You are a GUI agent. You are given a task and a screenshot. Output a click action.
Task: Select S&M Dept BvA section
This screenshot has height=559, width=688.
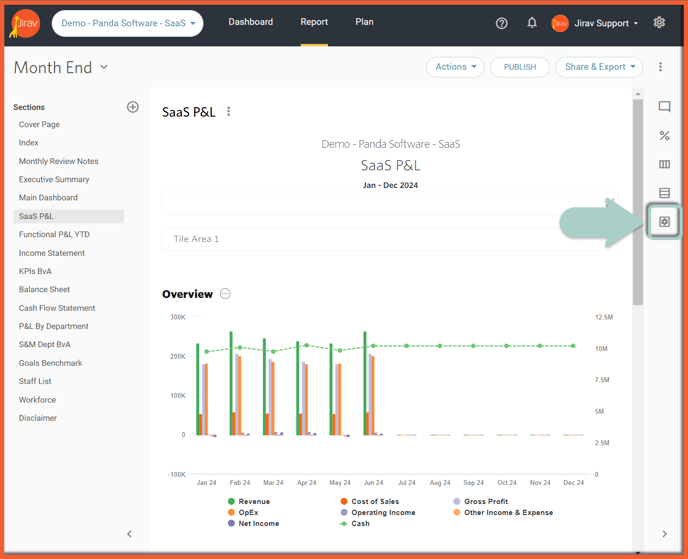point(45,344)
